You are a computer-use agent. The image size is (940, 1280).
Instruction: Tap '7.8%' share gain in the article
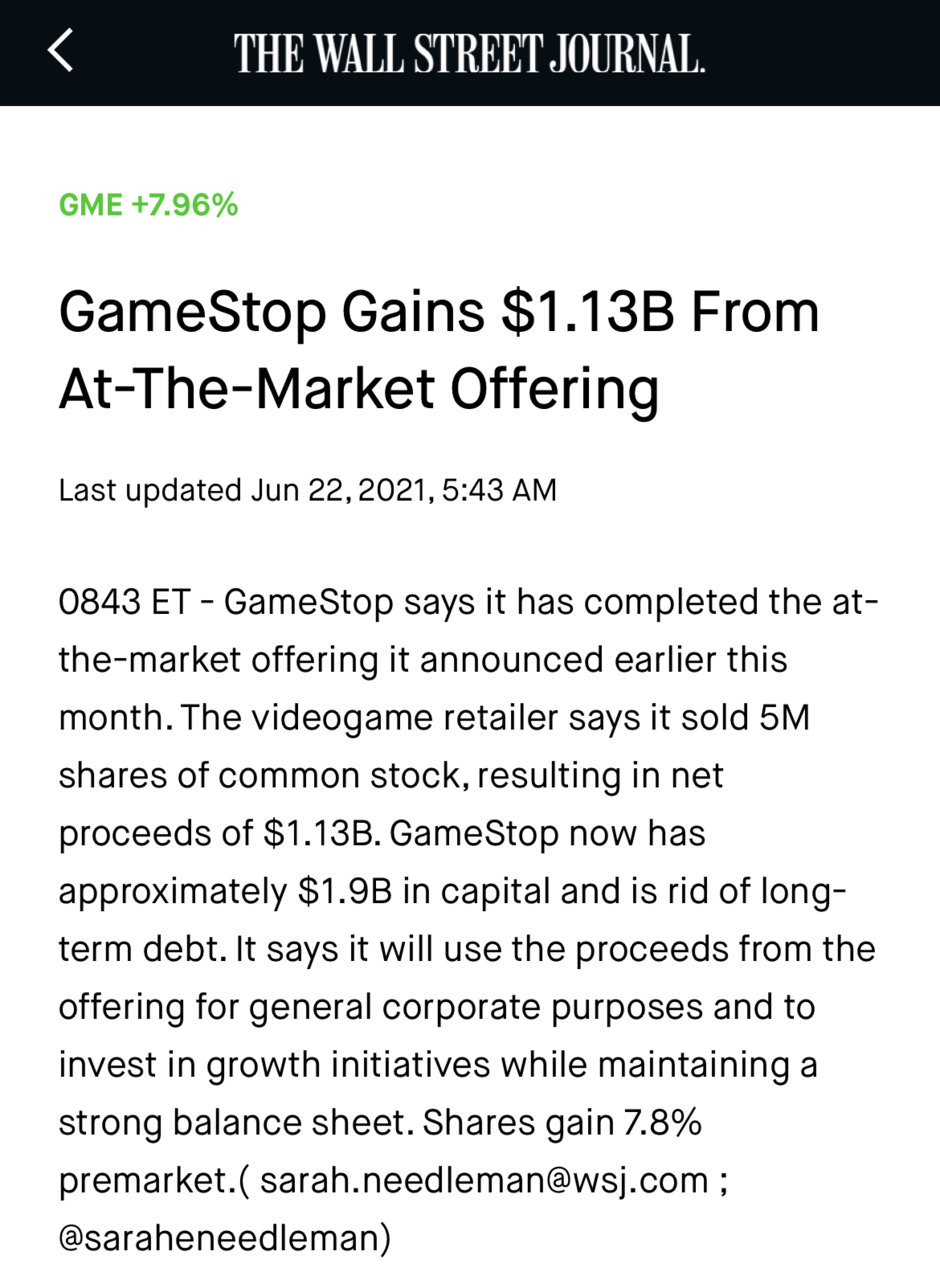(x=663, y=1123)
